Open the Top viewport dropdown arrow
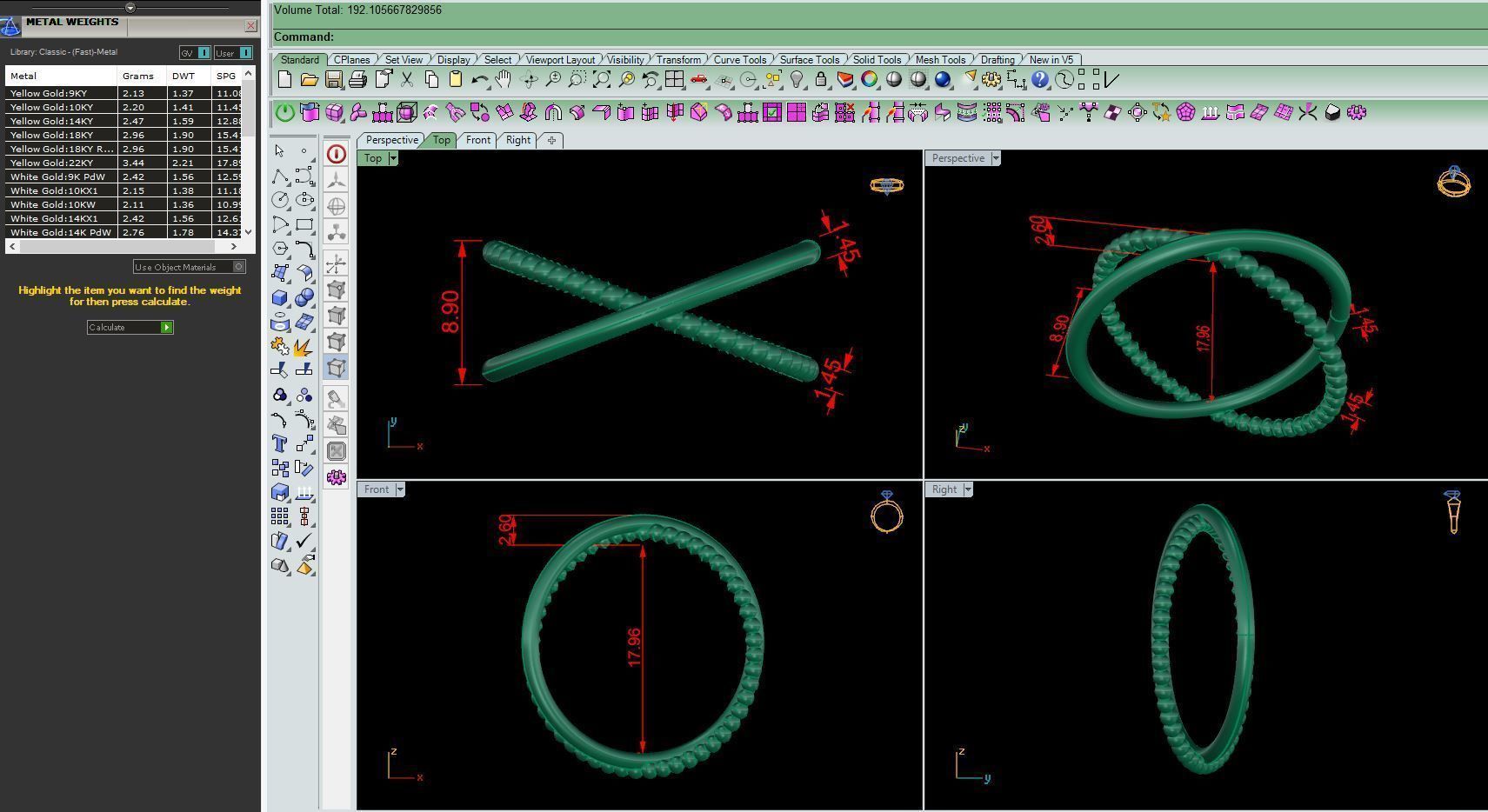 click(x=393, y=158)
